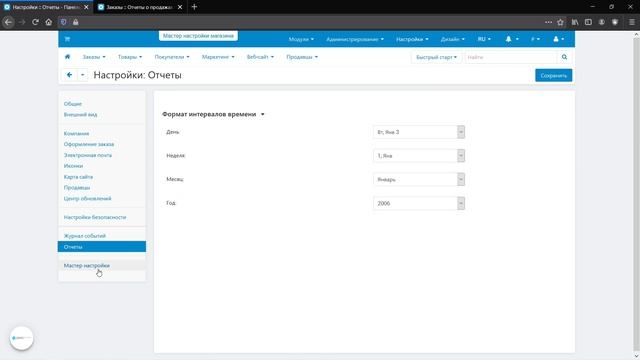Image resolution: width=640 pixels, height=360 pixels.
Task: Click the Найти search input field
Action: [511, 57]
